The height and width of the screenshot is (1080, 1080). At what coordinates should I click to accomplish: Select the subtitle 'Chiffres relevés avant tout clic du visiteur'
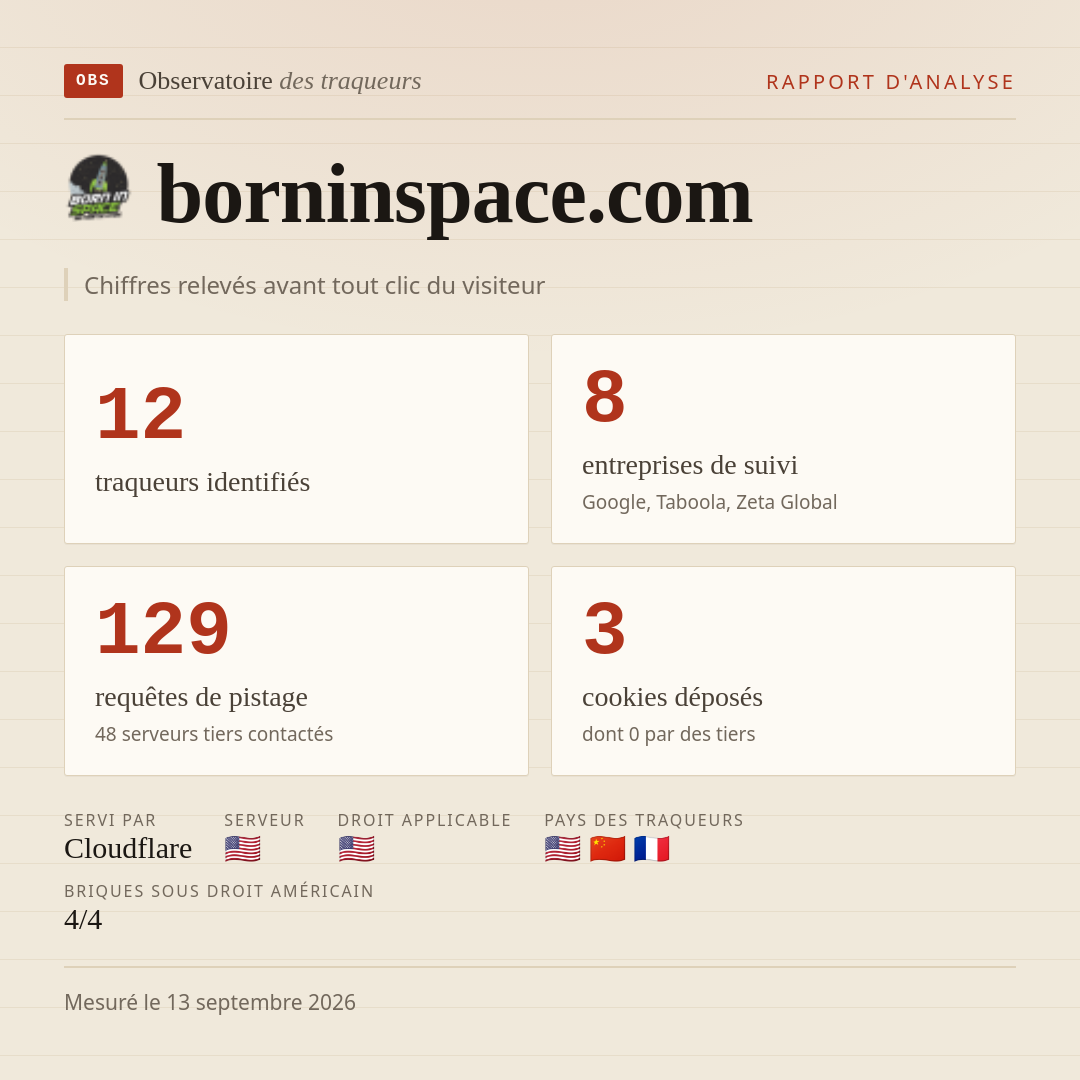[x=314, y=285]
